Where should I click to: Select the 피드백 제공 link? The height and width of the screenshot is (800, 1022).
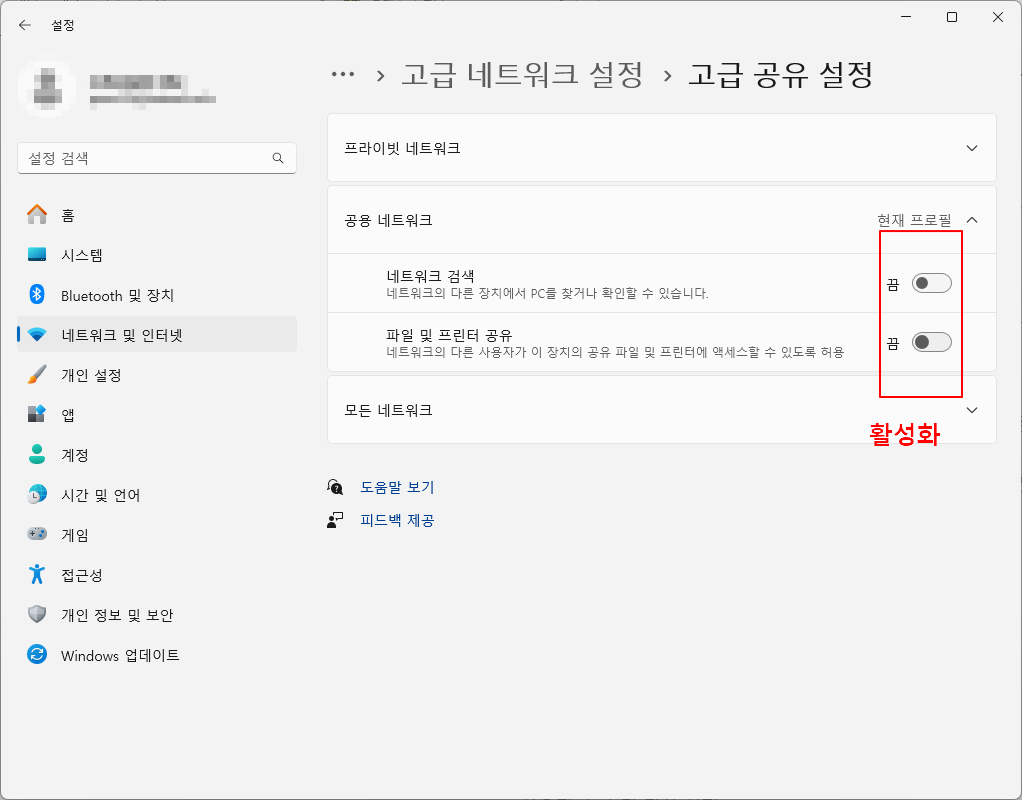398,520
